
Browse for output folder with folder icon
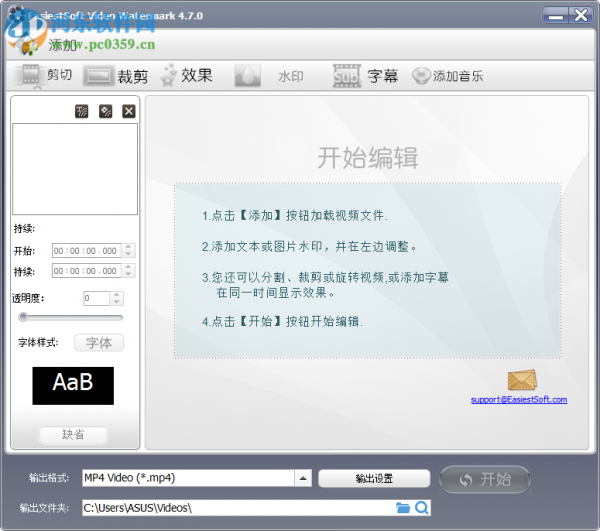[403, 508]
